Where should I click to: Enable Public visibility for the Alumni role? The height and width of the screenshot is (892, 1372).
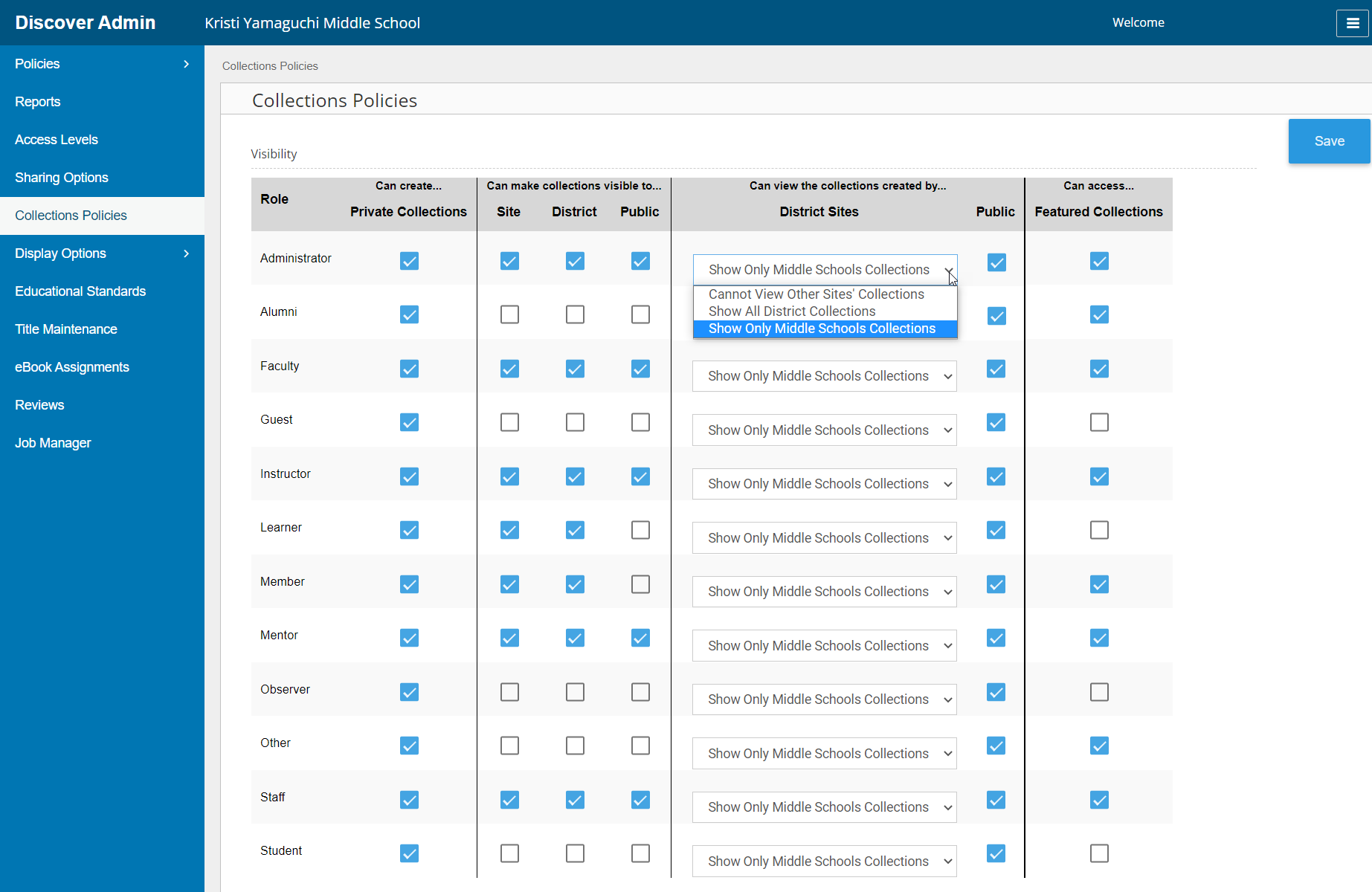(640, 314)
